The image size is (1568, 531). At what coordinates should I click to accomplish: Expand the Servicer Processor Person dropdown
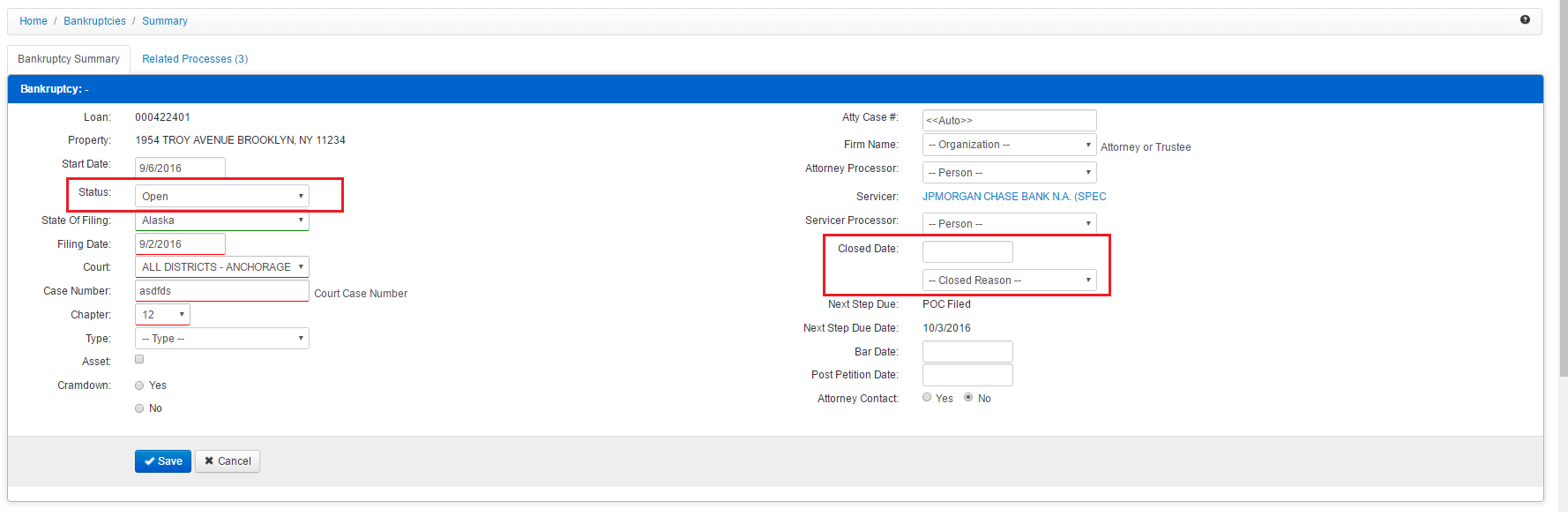click(x=1010, y=223)
